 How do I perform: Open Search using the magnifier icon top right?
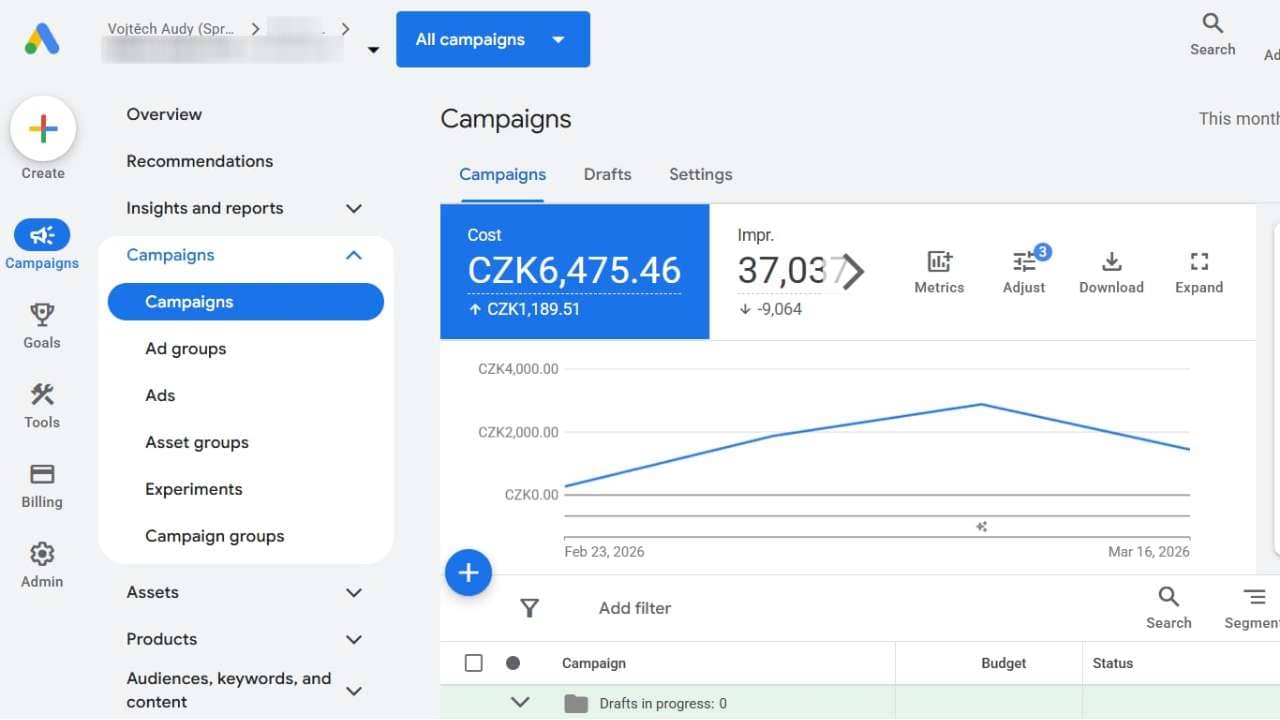pos(1211,24)
